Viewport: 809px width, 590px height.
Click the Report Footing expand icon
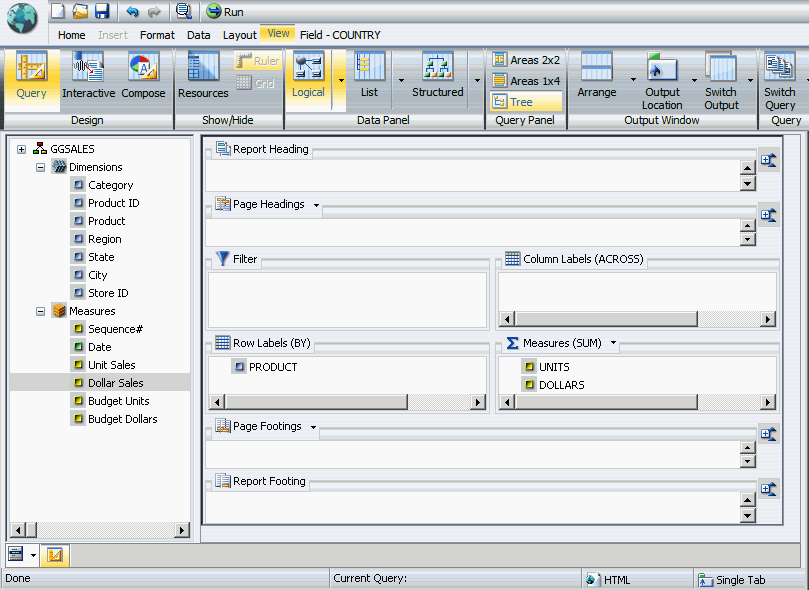click(x=769, y=489)
